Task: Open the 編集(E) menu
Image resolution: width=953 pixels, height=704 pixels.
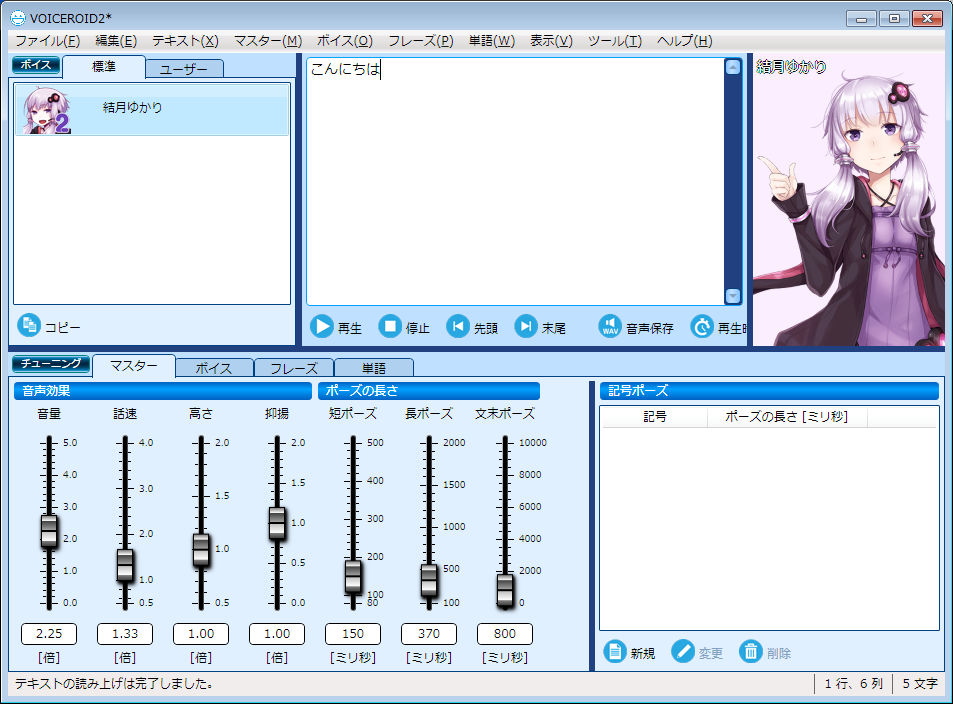Action: click(116, 41)
